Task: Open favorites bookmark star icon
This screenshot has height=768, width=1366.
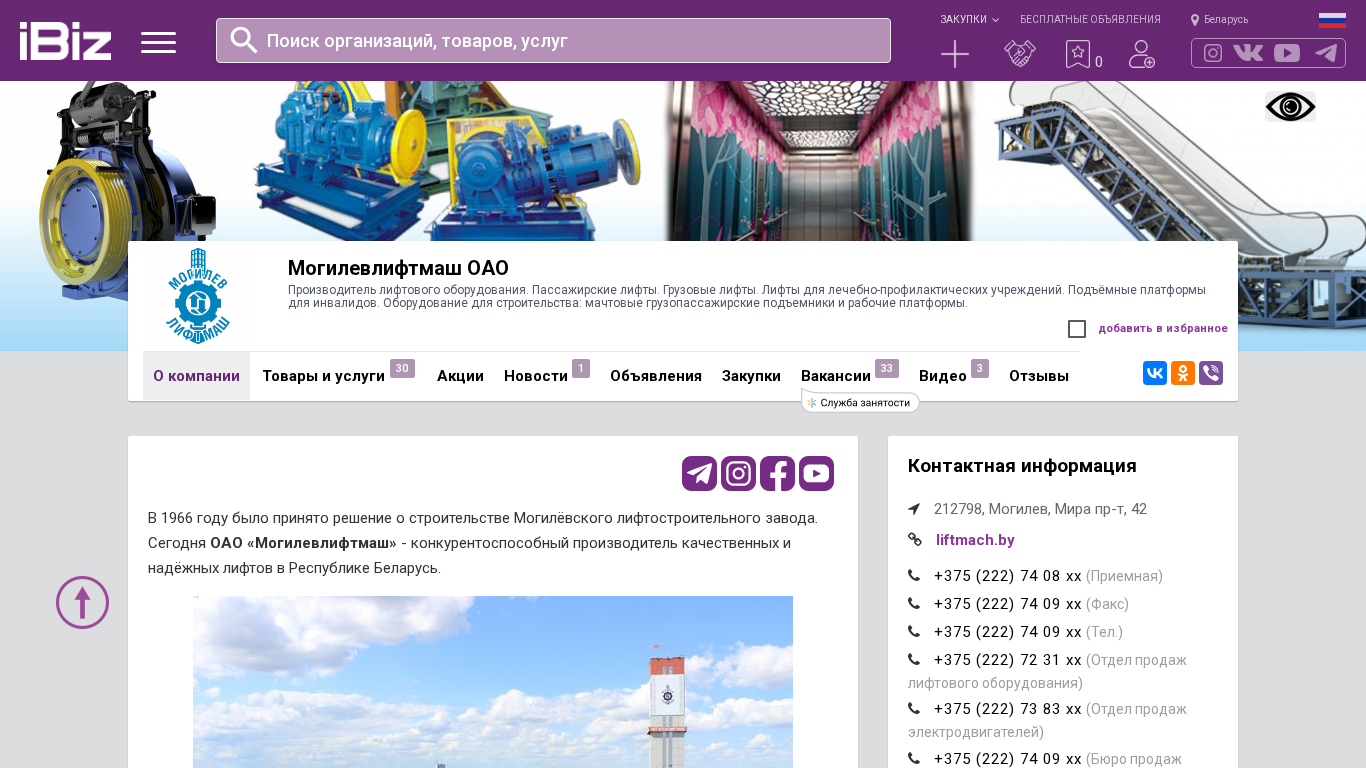Action: pyautogui.click(x=1078, y=54)
